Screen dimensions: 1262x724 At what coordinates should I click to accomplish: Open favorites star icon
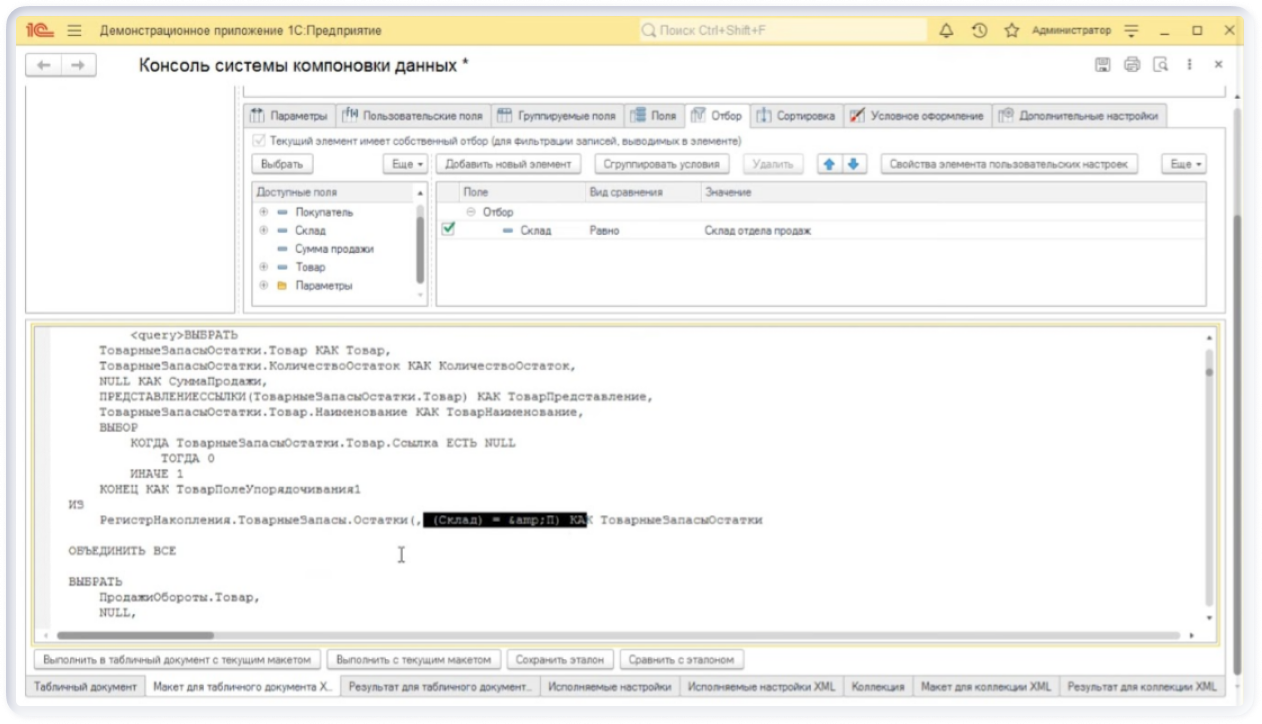1011,31
